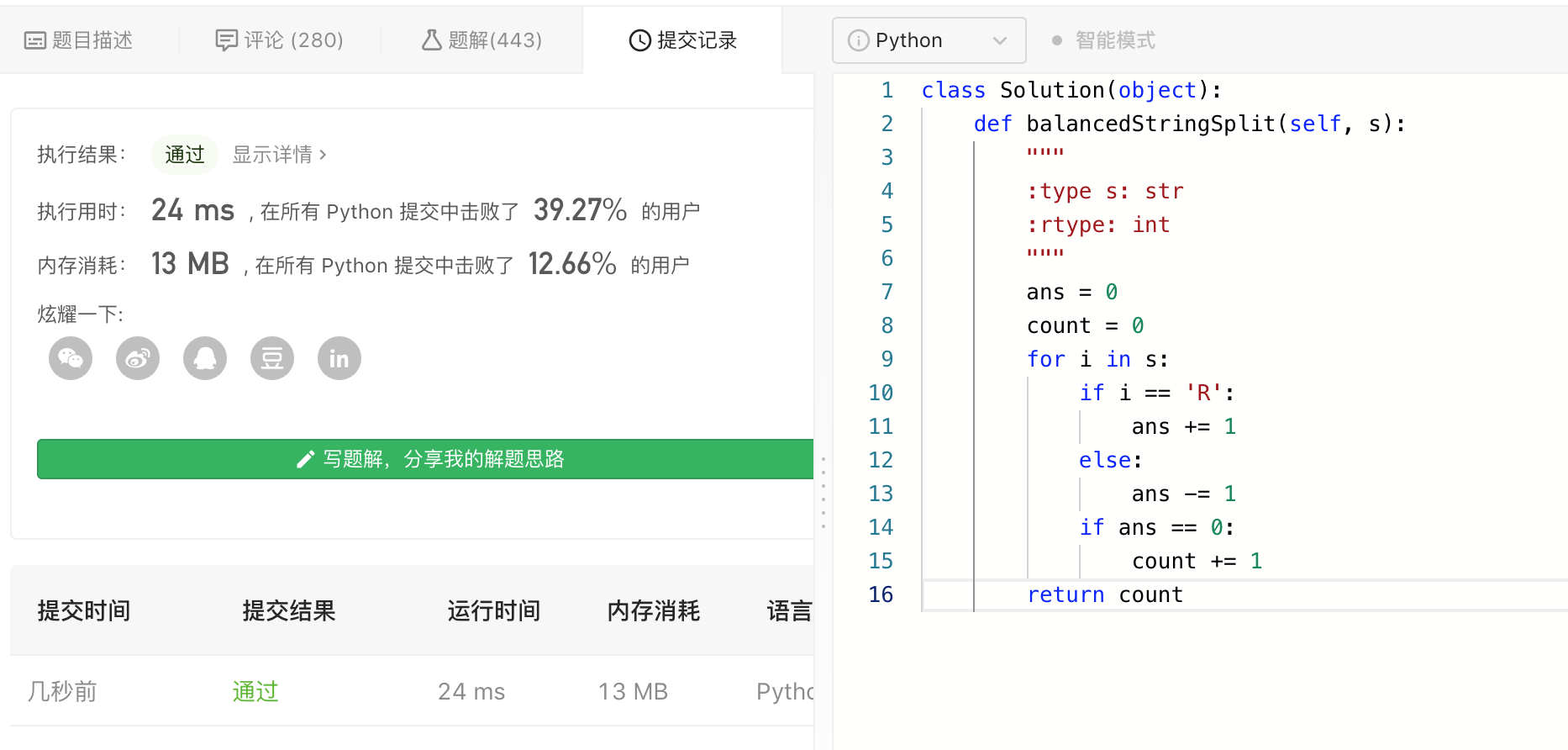Image resolution: width=1568 pixels, height=750 pixels.
Task: Select the 提交记录 tab
Action: click(682, 40)
